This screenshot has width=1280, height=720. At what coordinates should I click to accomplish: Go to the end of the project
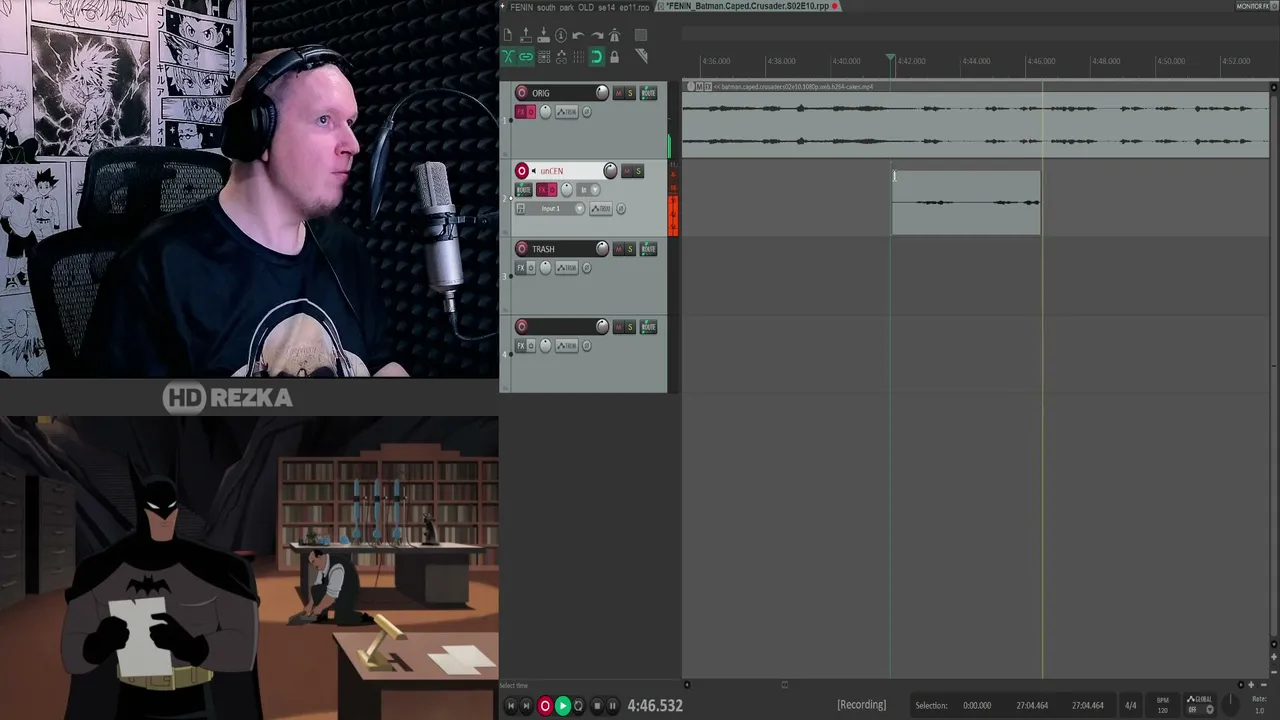tap(527, 706)
